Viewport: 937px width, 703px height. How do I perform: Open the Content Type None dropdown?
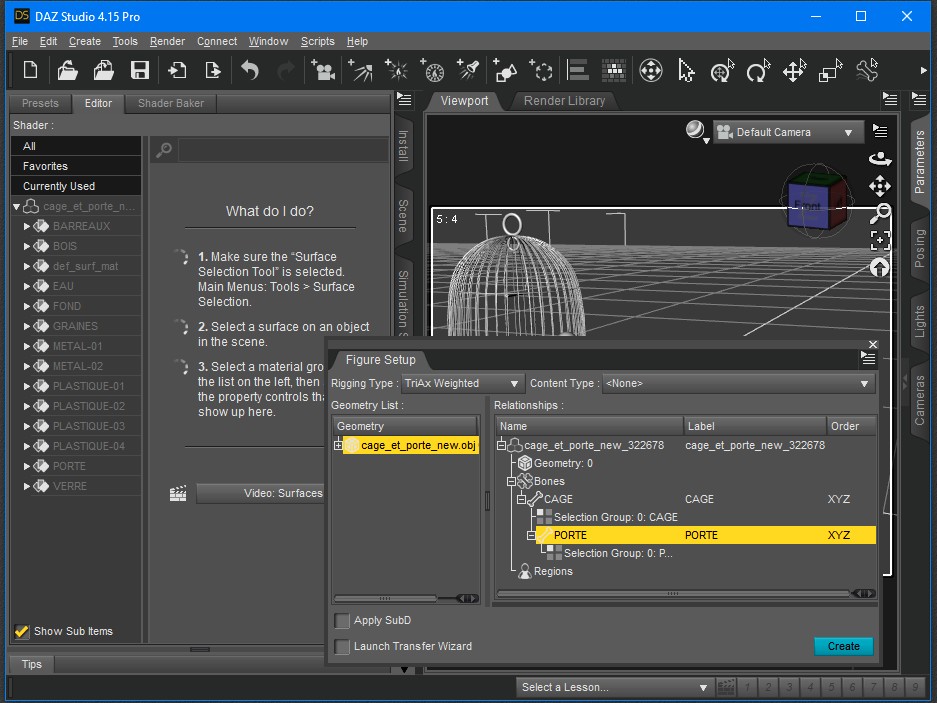click(x=739, y=383)
